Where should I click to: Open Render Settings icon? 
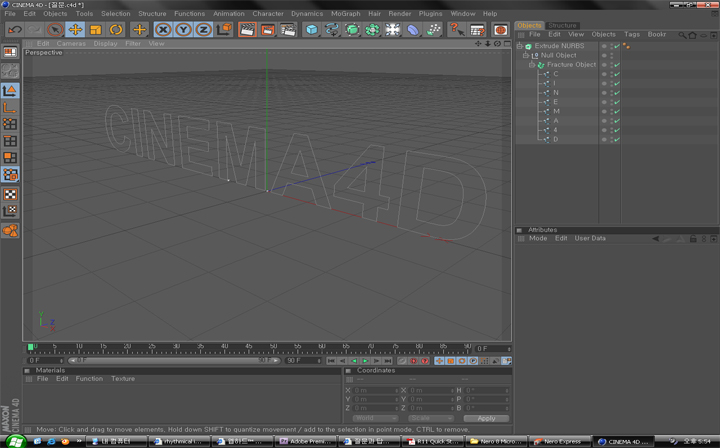pyautogui.click(x=288, y=30)
